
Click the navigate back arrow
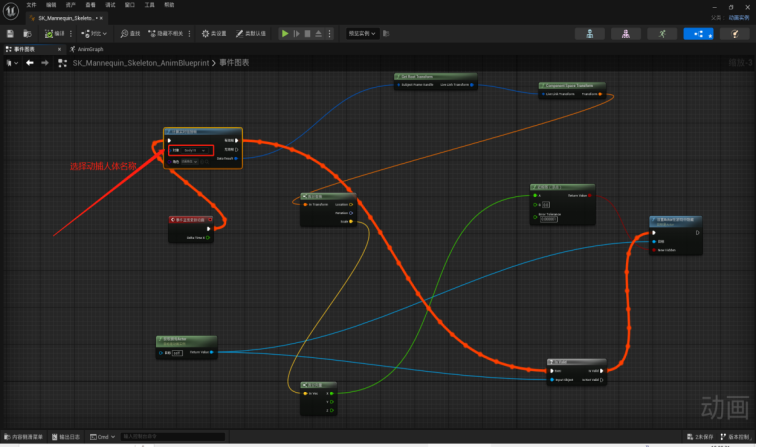tap(30, 63)
